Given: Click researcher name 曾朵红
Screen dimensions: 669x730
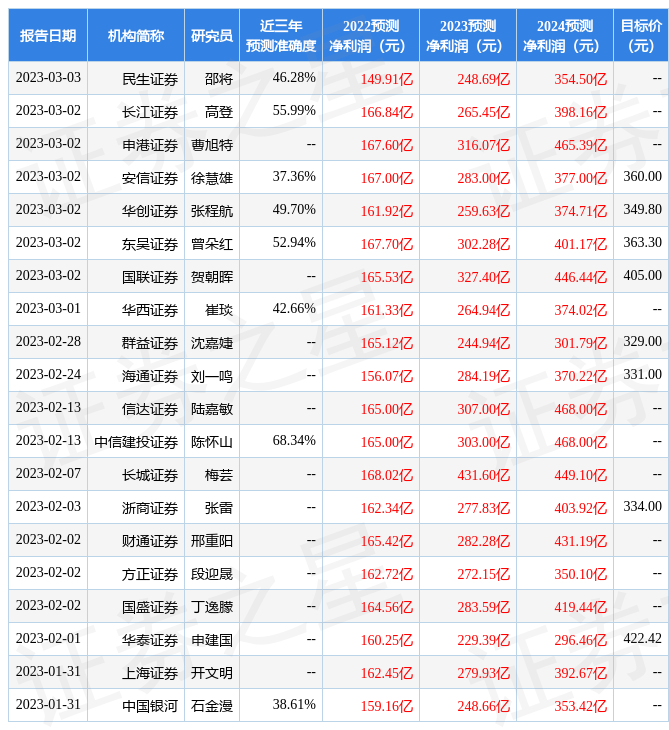Looking at the screenshot, I should click(x=212, y=244).
